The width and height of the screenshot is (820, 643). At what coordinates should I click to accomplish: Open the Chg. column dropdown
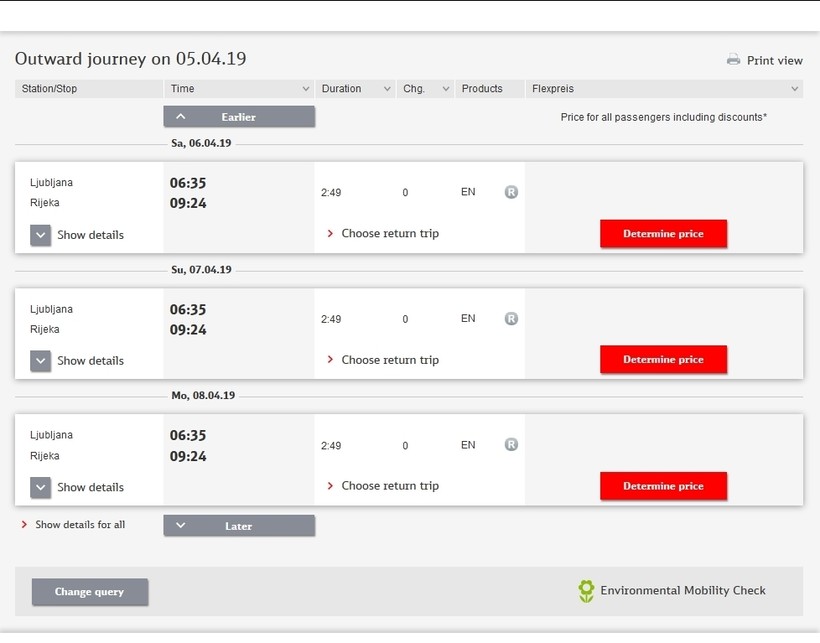click(x=444, y=89)
